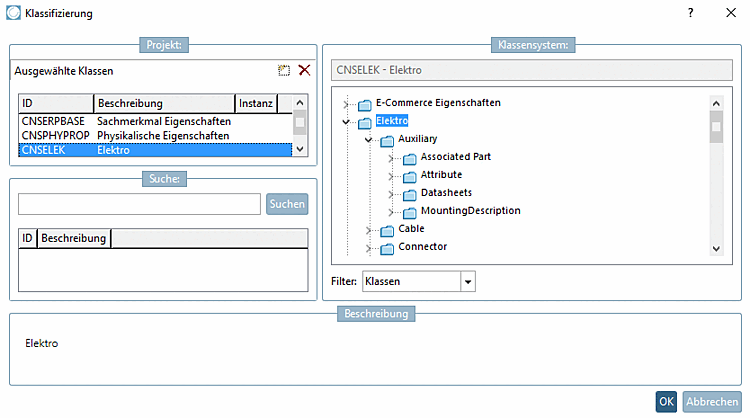Viewport: 750px width, 418px height.
Task: Click the Cable folder icon
Action: (x=387, y=230)
